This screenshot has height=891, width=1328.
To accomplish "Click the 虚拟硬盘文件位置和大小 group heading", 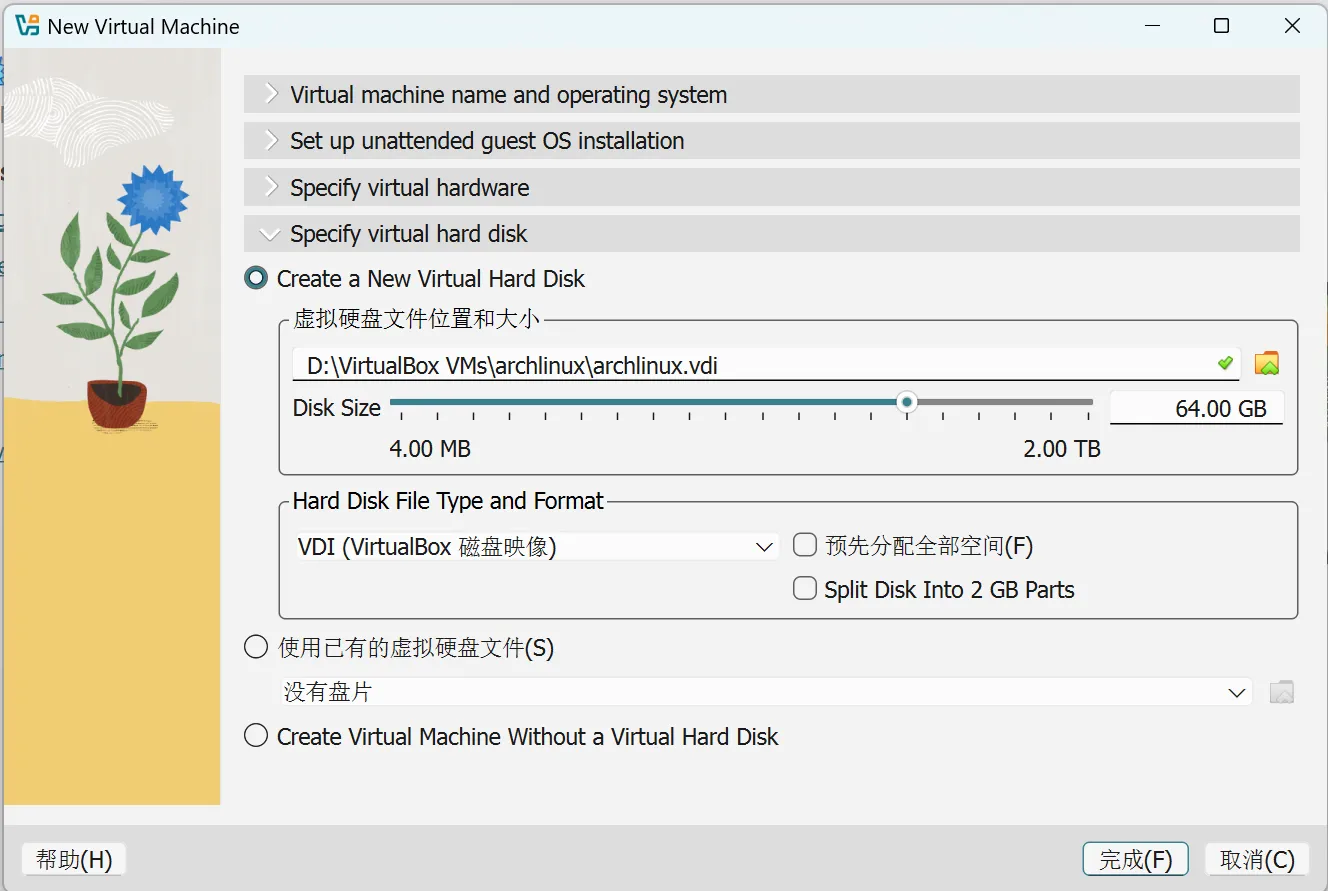I will [x=416, y=319].
